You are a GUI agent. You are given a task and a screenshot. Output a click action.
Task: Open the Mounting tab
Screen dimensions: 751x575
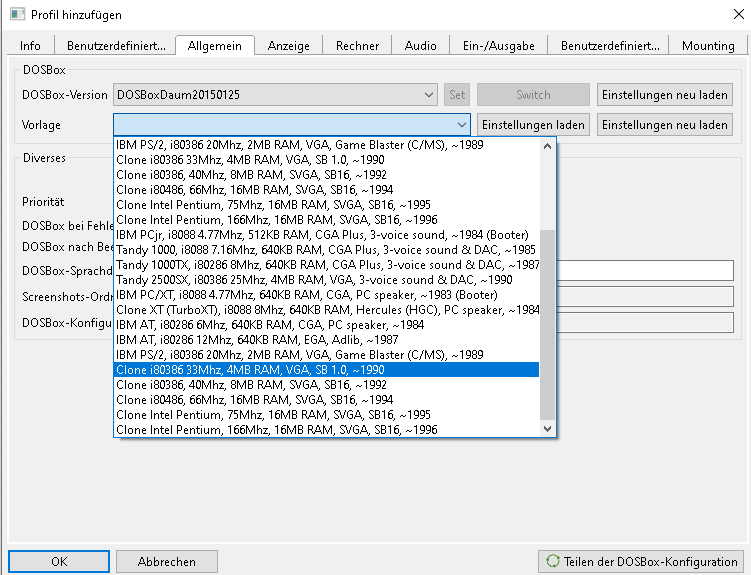708,46
